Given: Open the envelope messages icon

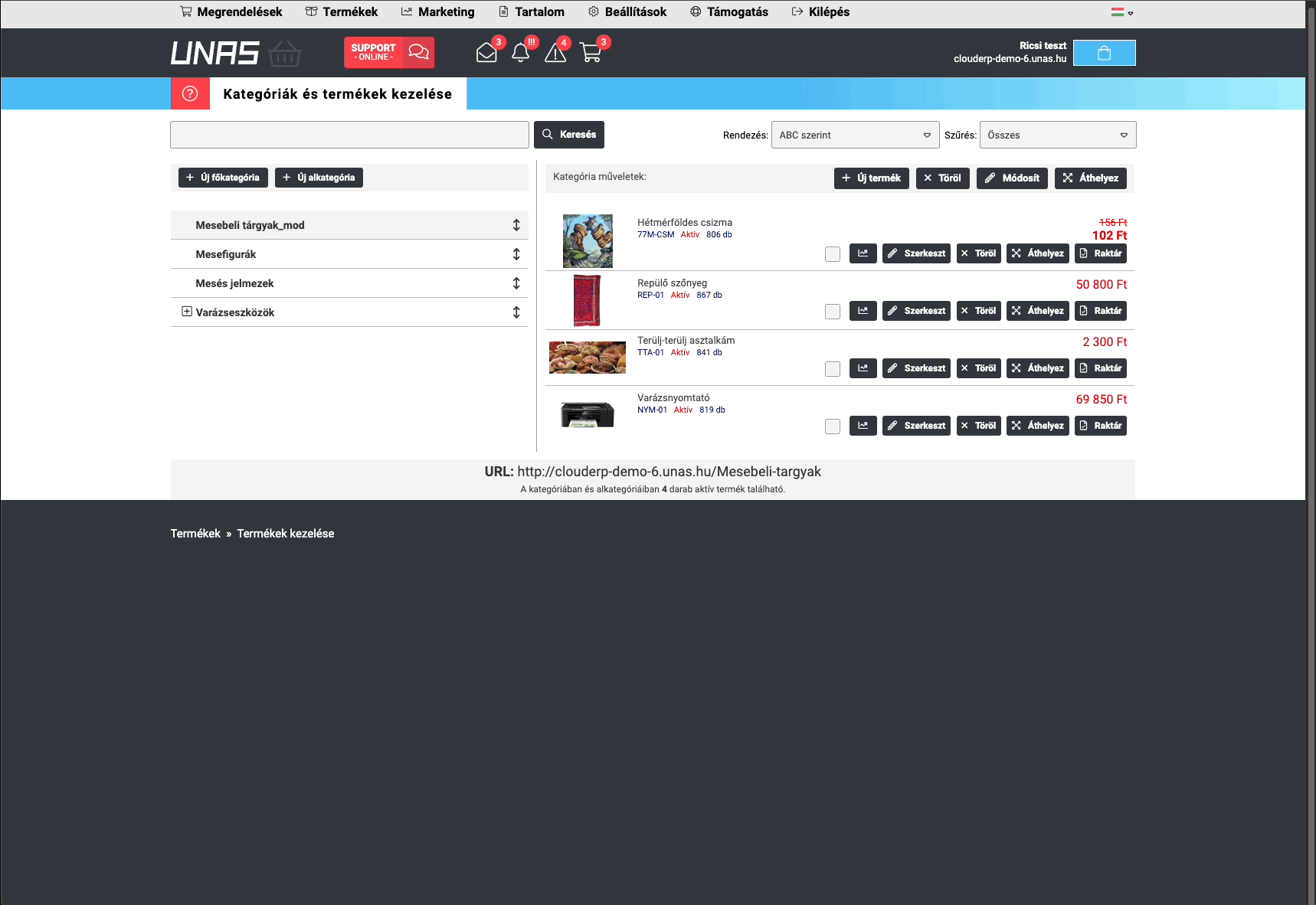Looking at the screenshot, I should (486, 53).
